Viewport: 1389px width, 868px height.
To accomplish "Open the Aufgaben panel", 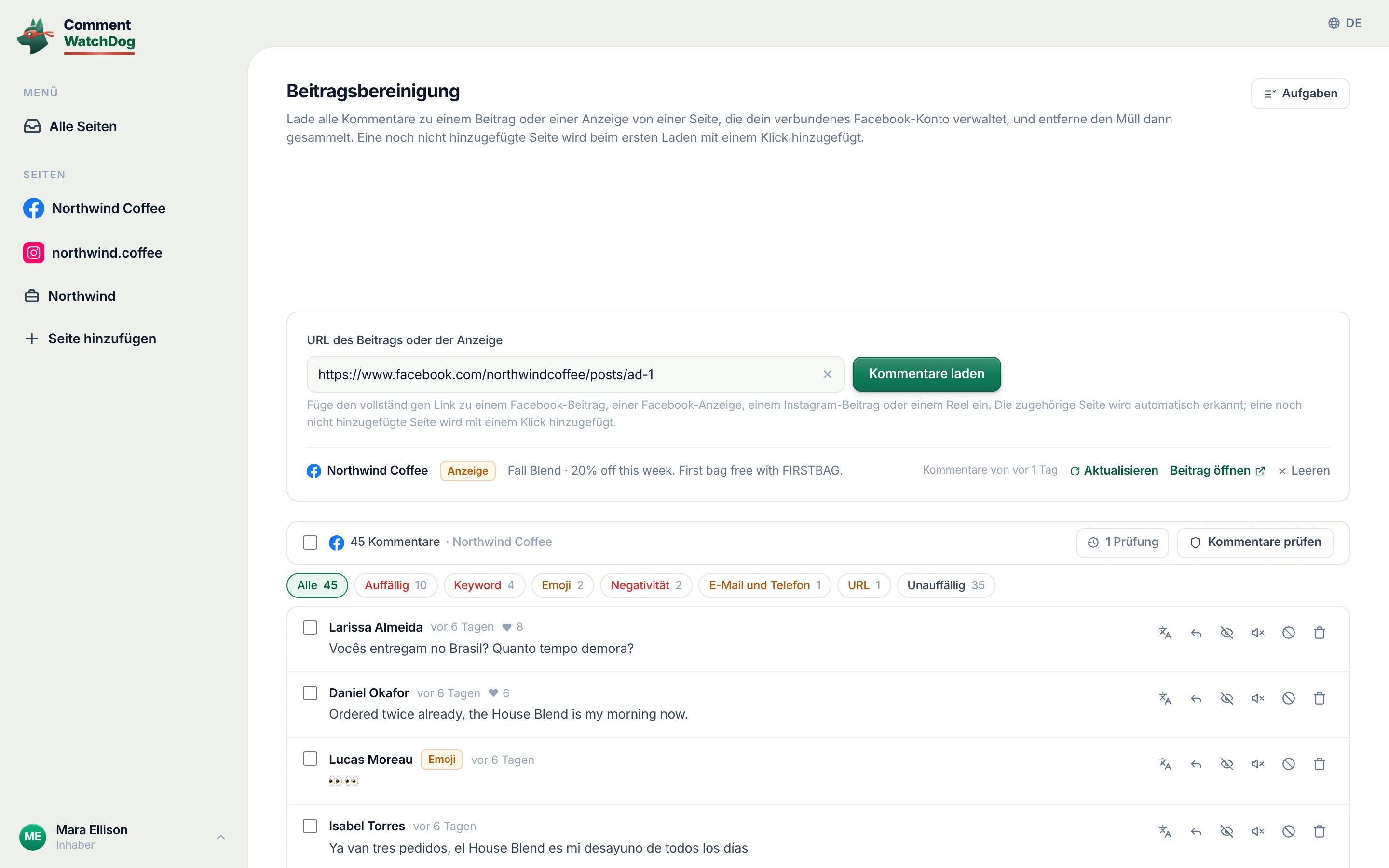I will 1300,93.
